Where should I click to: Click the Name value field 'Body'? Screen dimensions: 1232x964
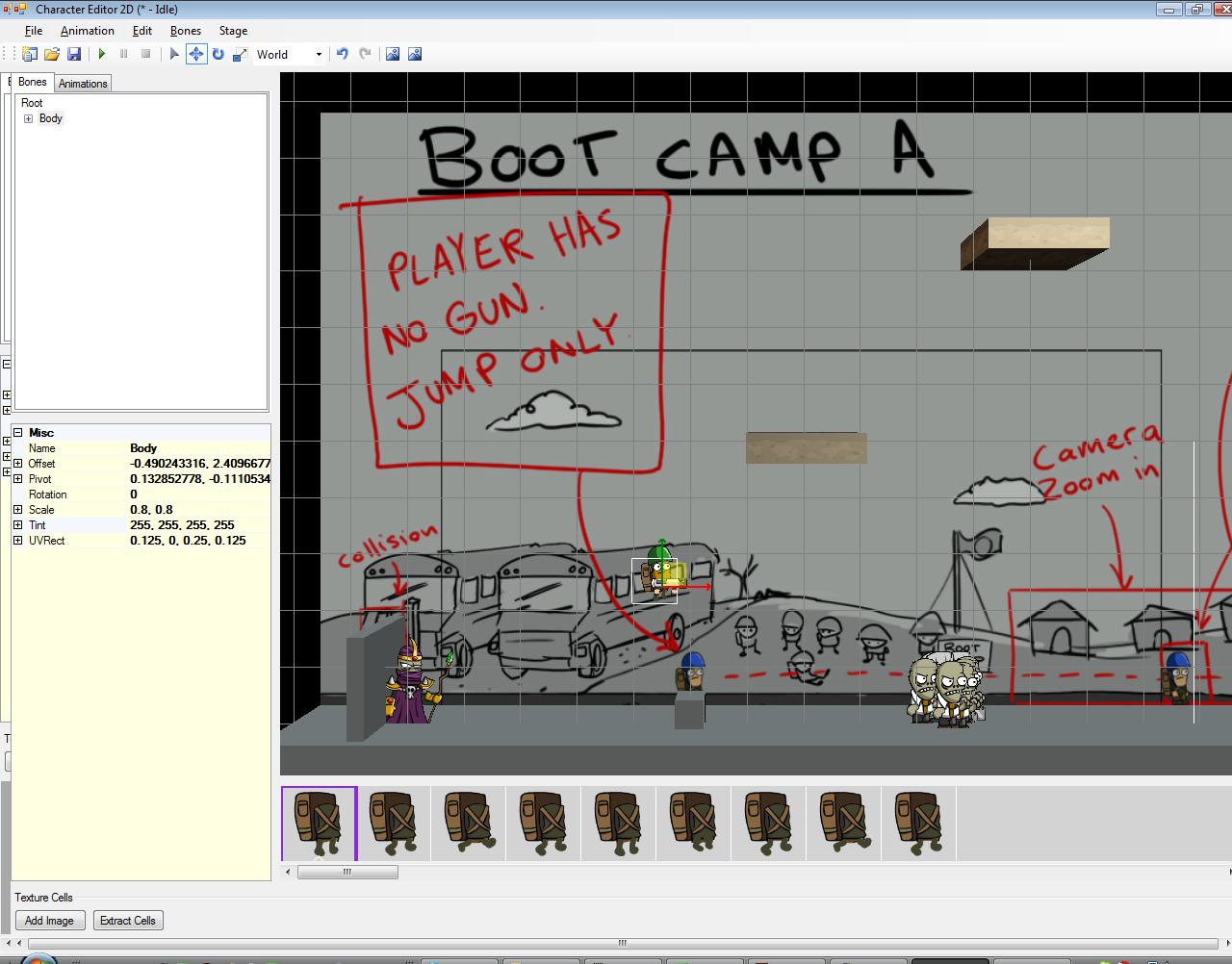pos(199,448)
